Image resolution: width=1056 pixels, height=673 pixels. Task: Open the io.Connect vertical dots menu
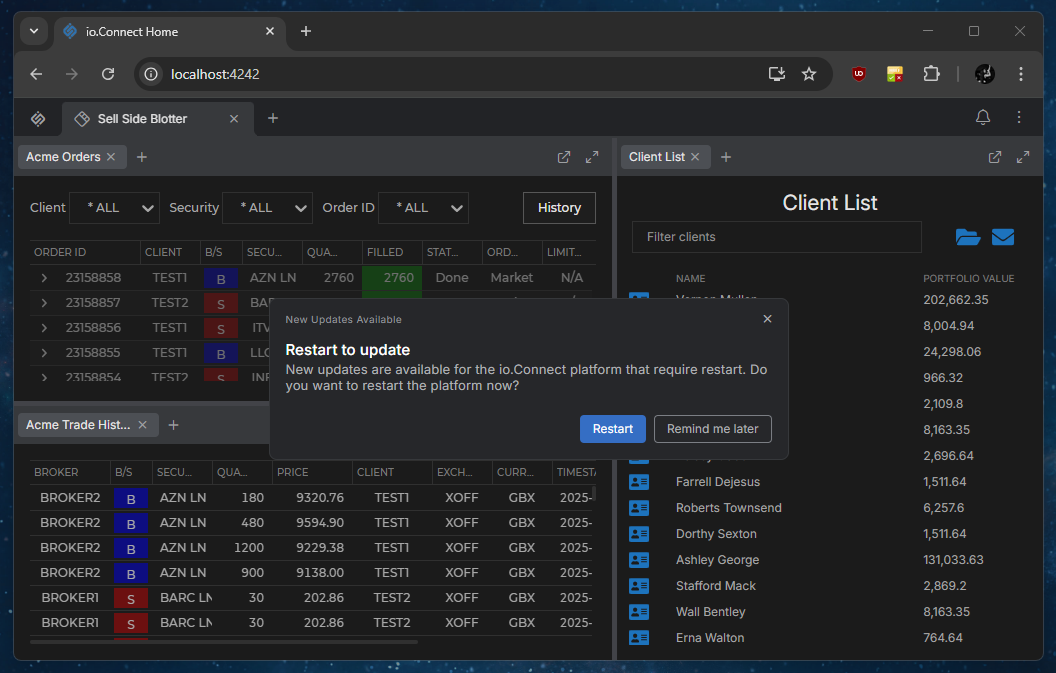click(x=1019, y=118)
